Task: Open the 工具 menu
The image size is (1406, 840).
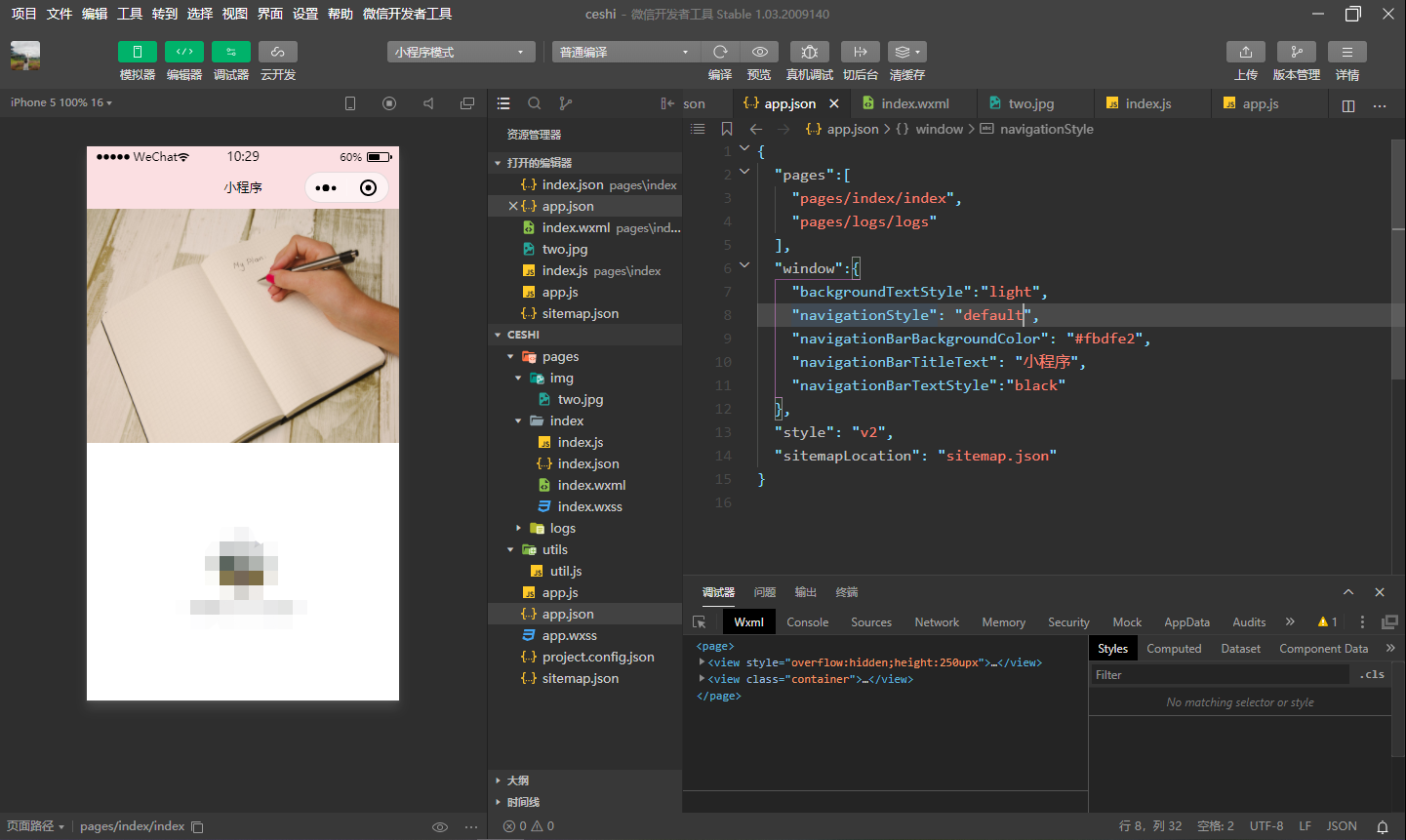Action: point(130,14)
